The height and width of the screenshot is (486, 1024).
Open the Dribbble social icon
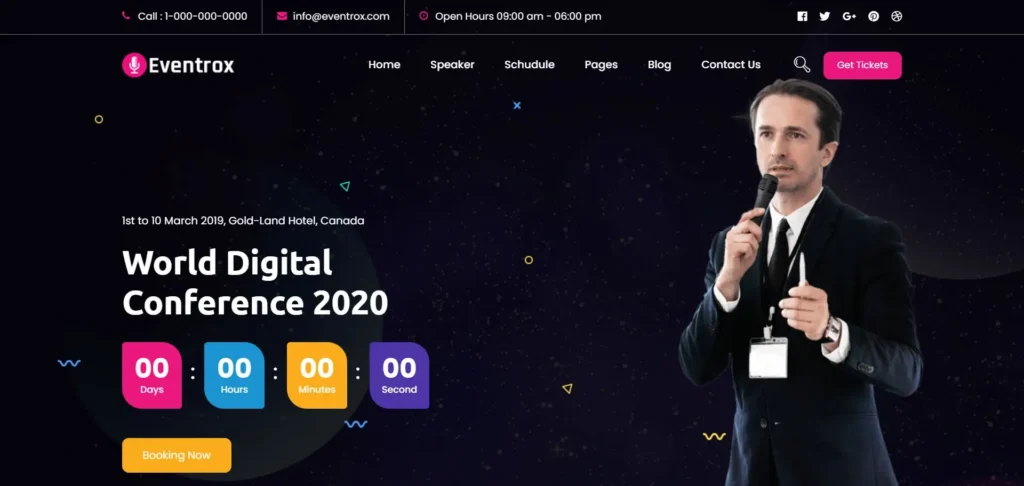897,16
